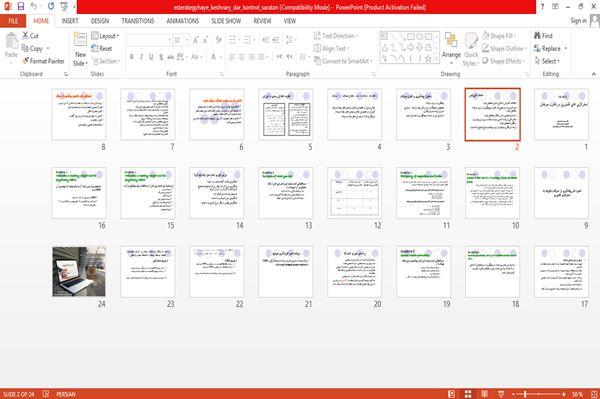The height and width of the screenshot is (399, 600).
Task: Select the Format Painter brush
Action: tap(26, 60)
